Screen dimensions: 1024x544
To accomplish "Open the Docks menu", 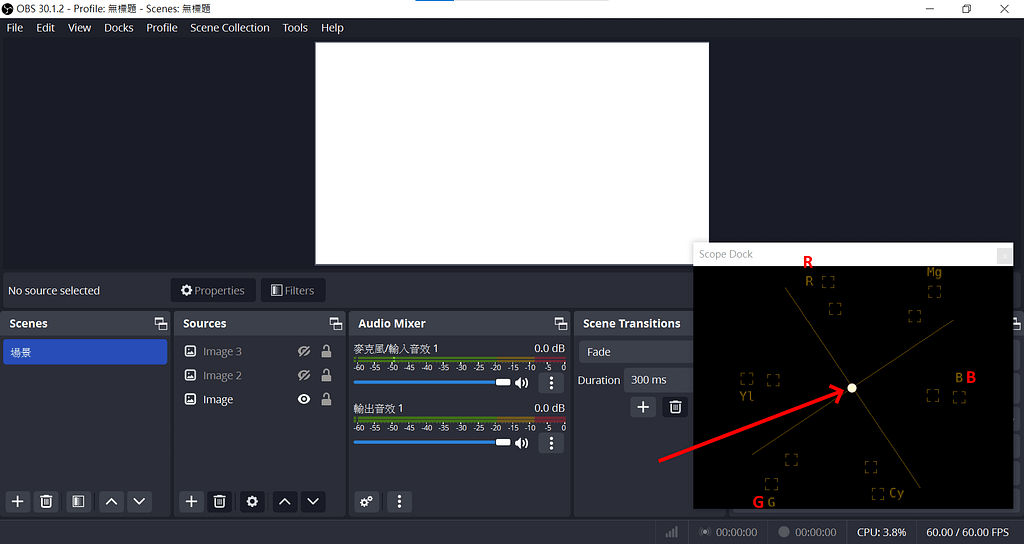I will pos(118,28).
